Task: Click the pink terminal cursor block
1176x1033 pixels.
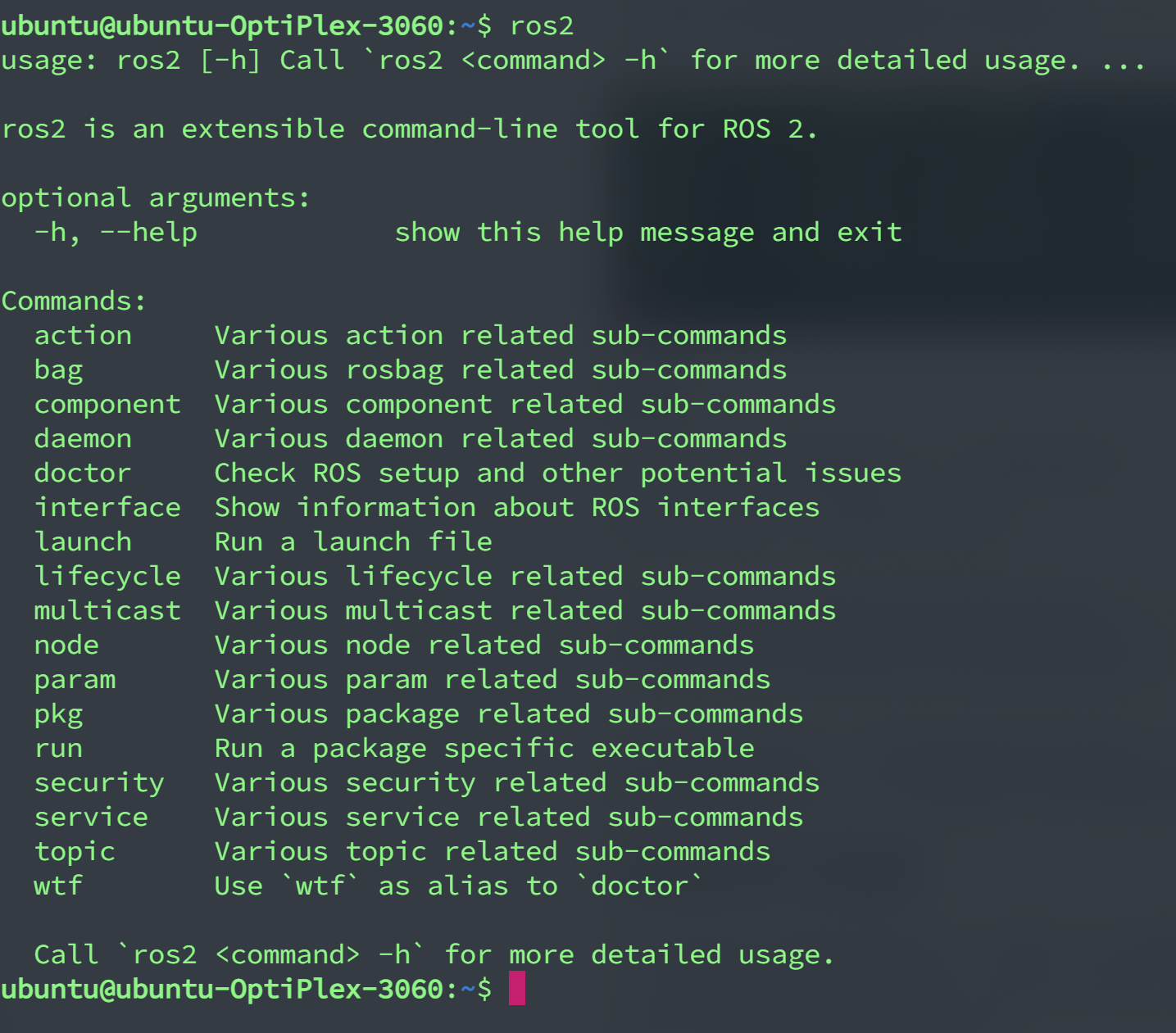Action: 516,988
